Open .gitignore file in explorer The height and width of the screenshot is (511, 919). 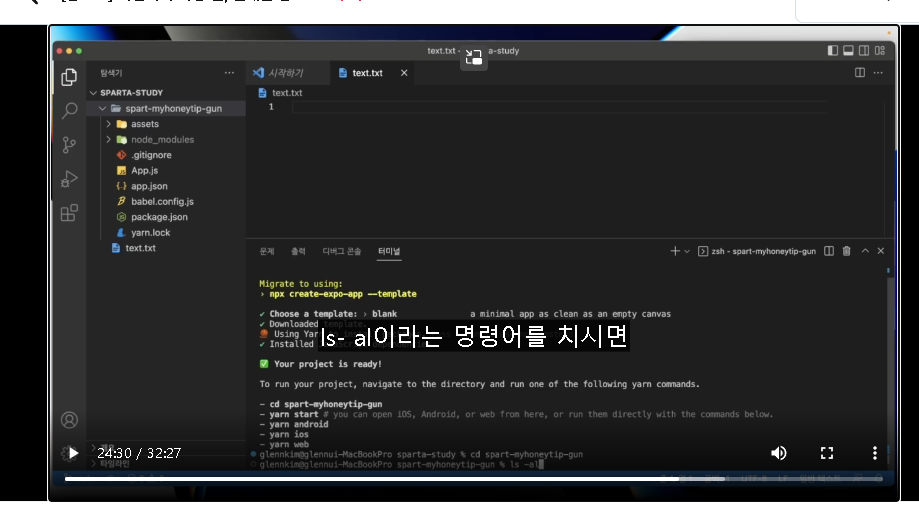tap(151, 155)
